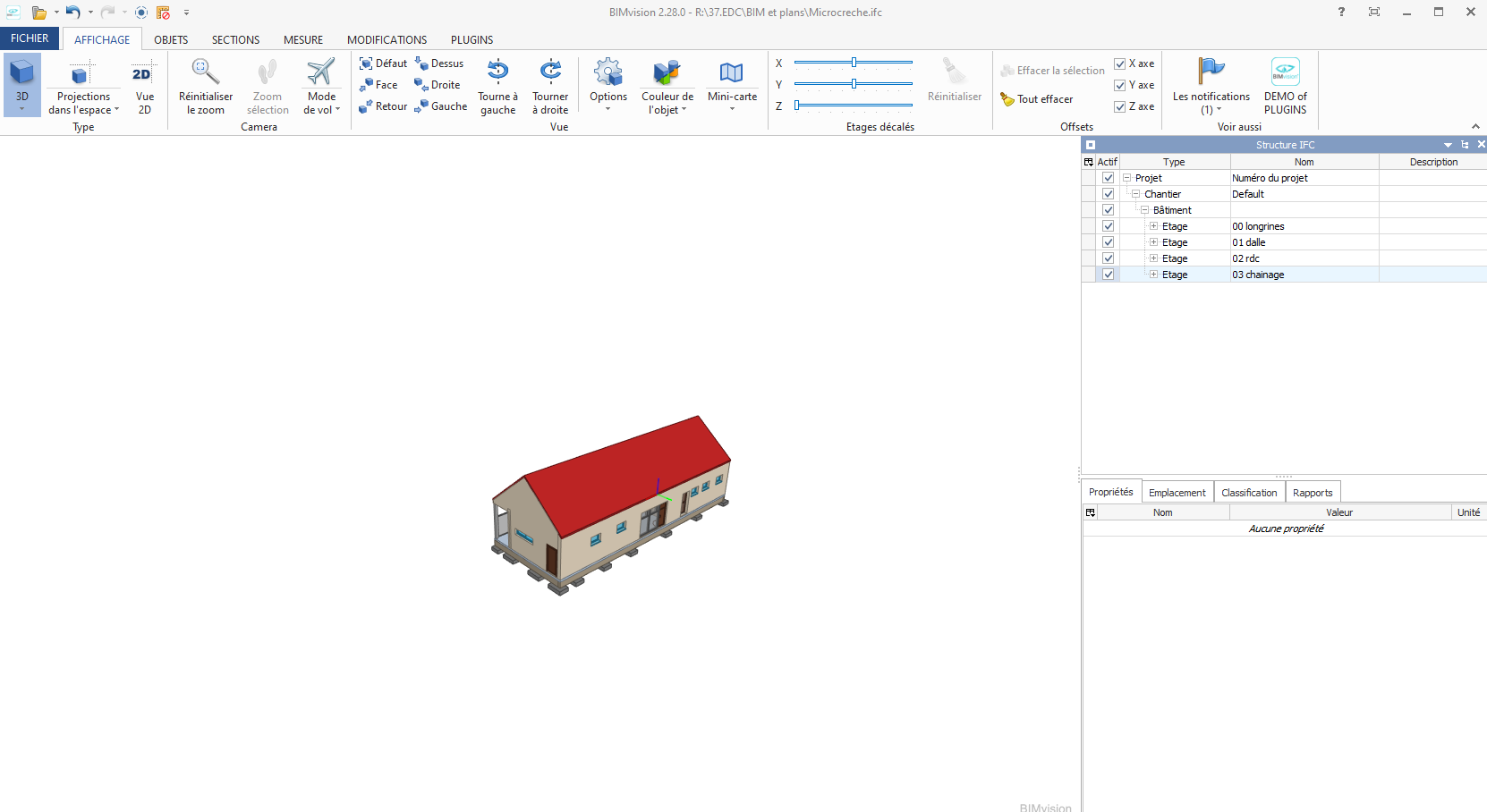Collapse the Bâtiment tree node

pyautogui.click(x=1144, y=209)
